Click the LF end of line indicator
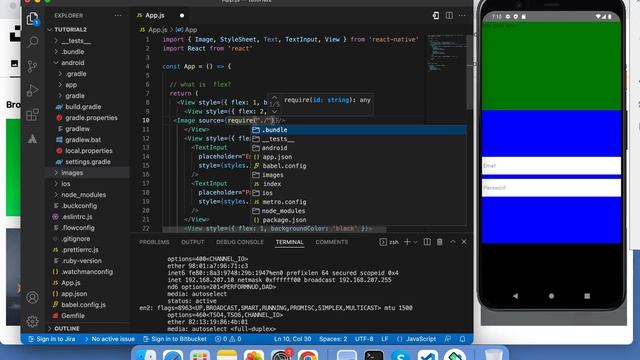The image size is (640, 360). (x=384, y=339)
